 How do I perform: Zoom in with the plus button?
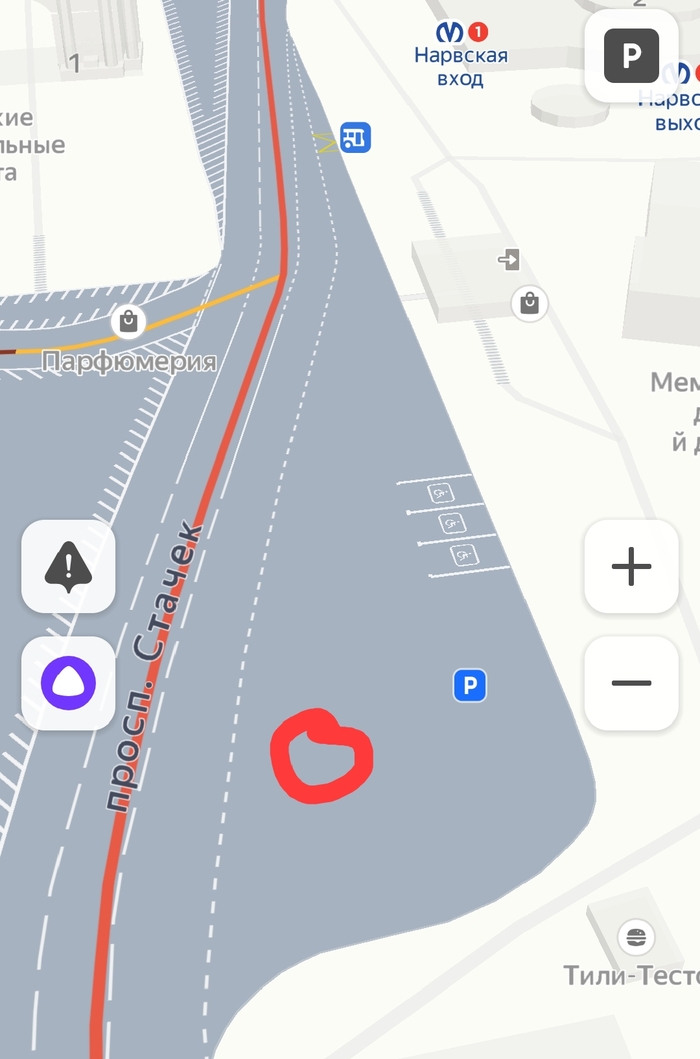[x=631, y=566]
